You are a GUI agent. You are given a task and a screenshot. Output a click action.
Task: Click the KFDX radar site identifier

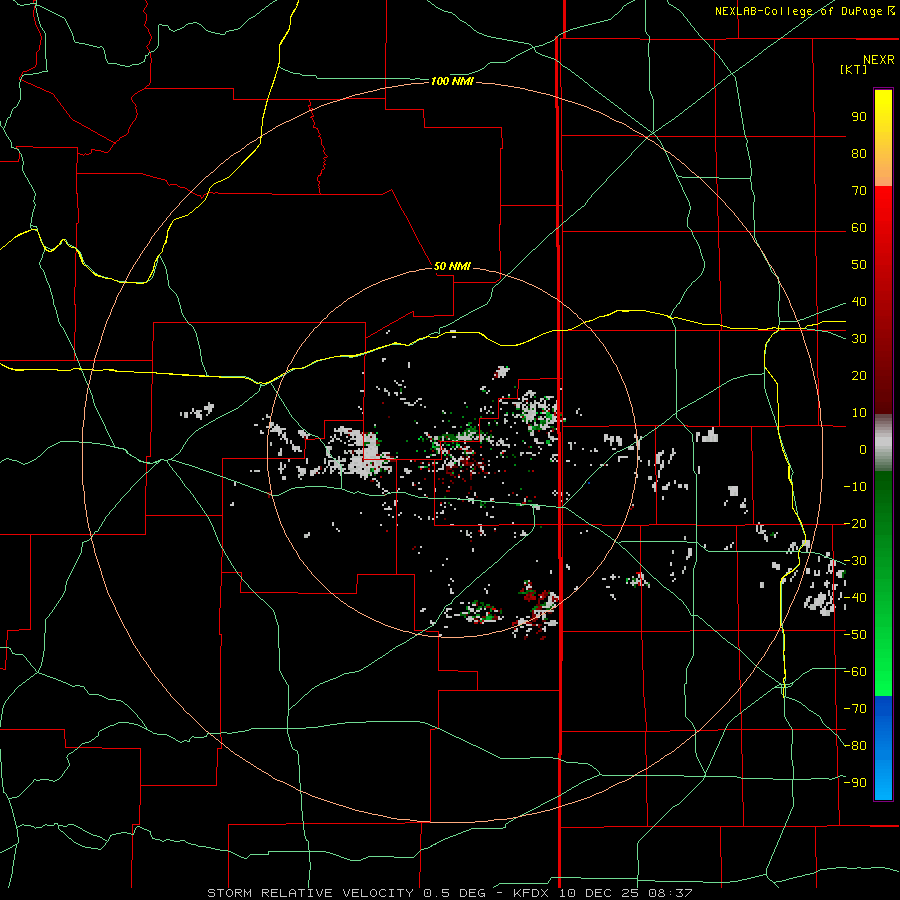point(530,893)
